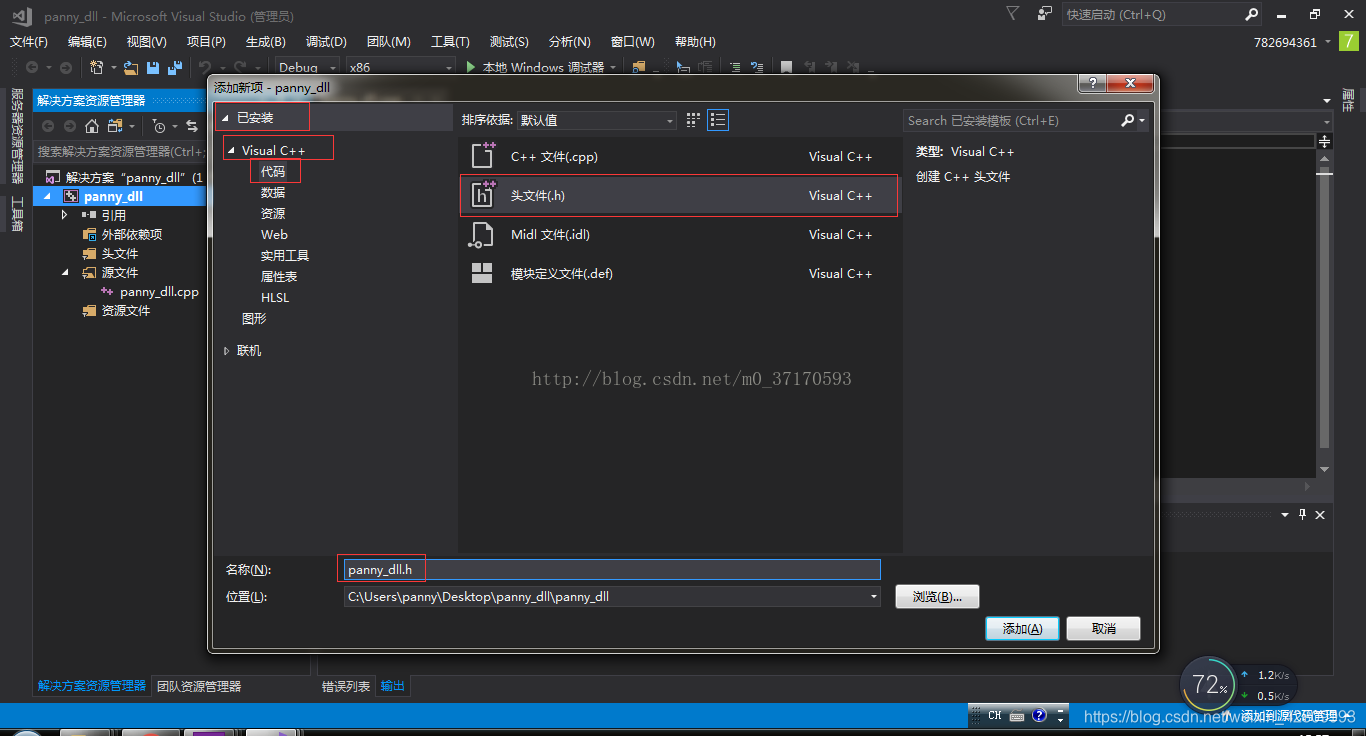Click the search magnifier in template search box
Image resolution: width=1366 pixels, height=736 pixels.
coord(1128,120)
